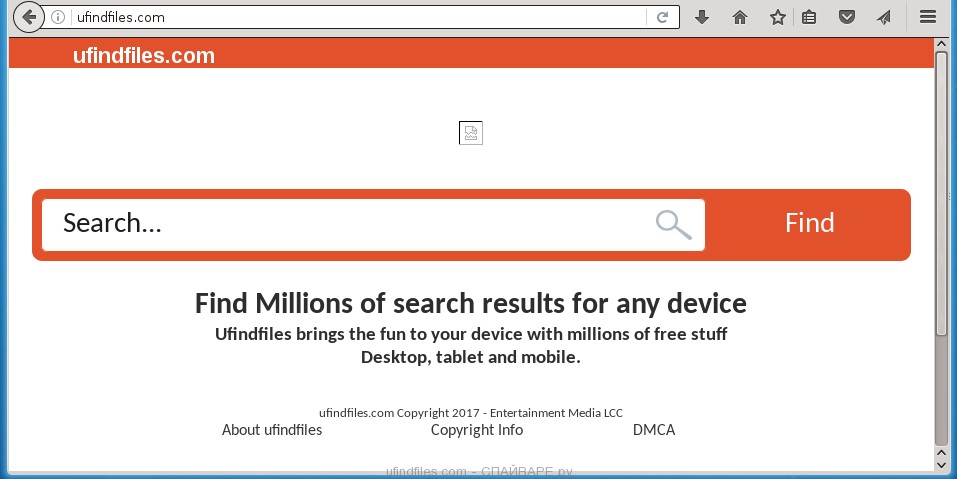This screenshot has height=479, width=957.
Task: Go to the Firefox home page
Action: click(x=740, y=17)
